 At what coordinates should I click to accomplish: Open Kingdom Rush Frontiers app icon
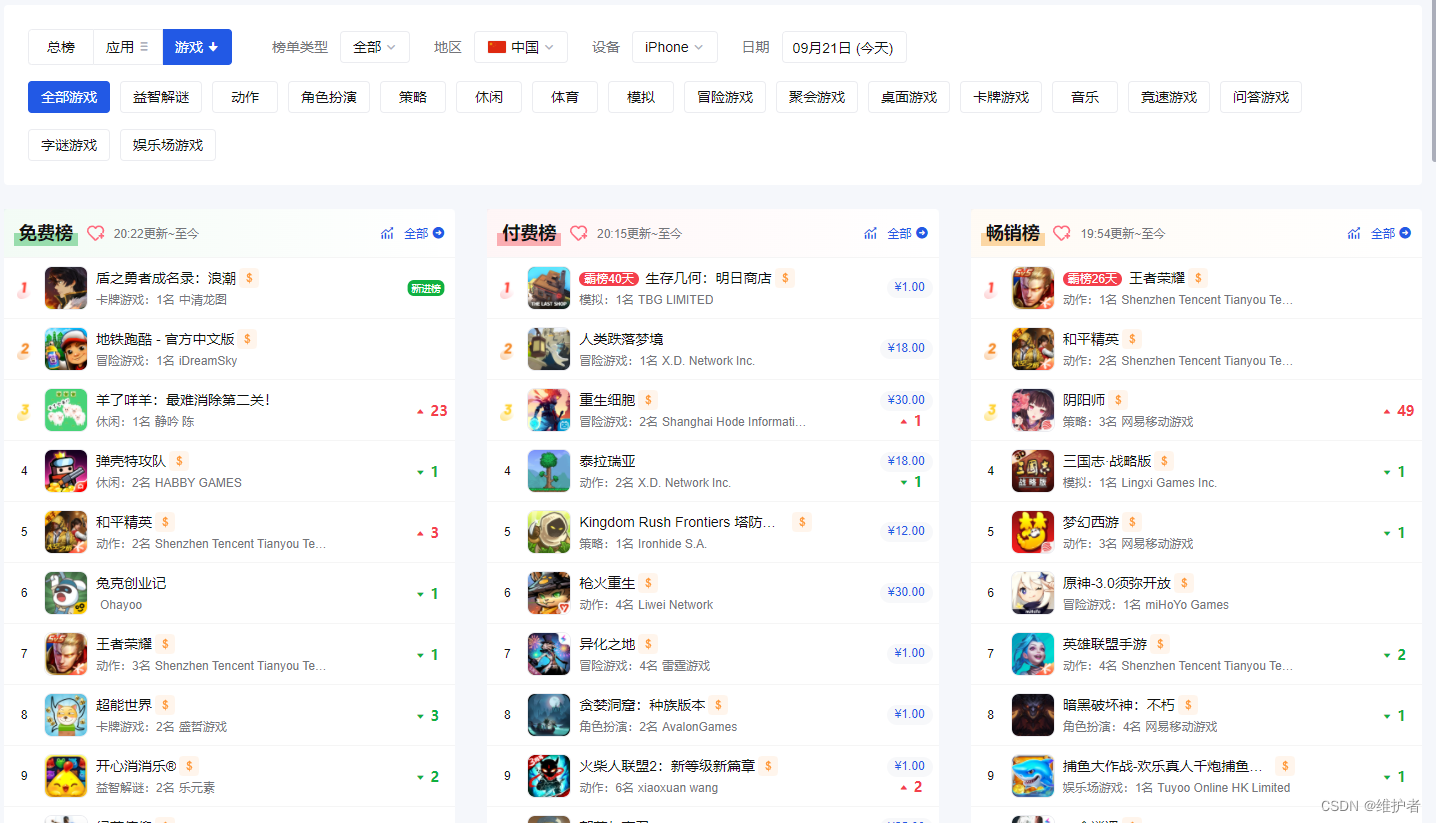coord(549,532)
